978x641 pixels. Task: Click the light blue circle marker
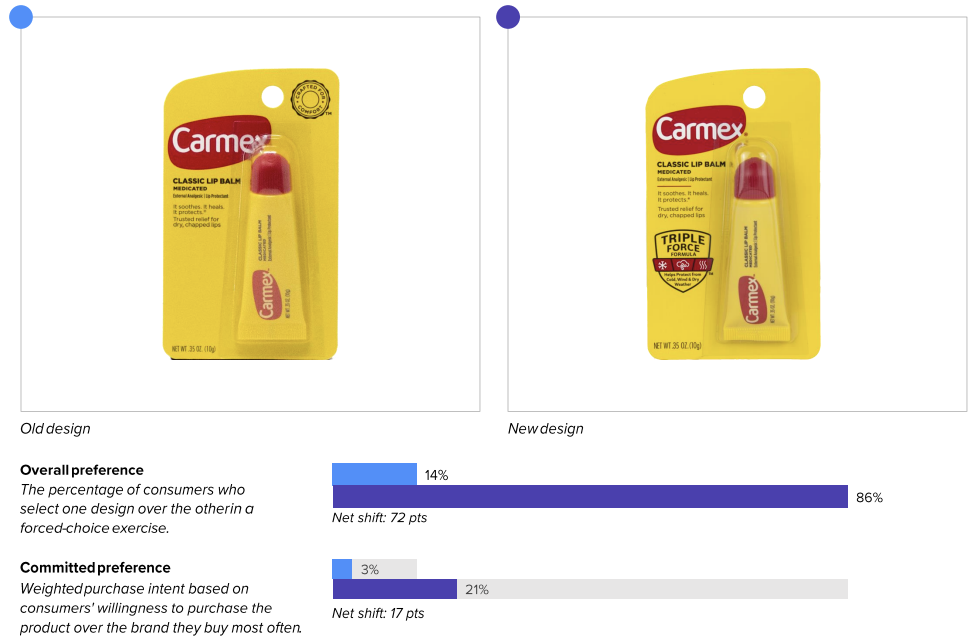pyautogui.click(x=21, y=17)
